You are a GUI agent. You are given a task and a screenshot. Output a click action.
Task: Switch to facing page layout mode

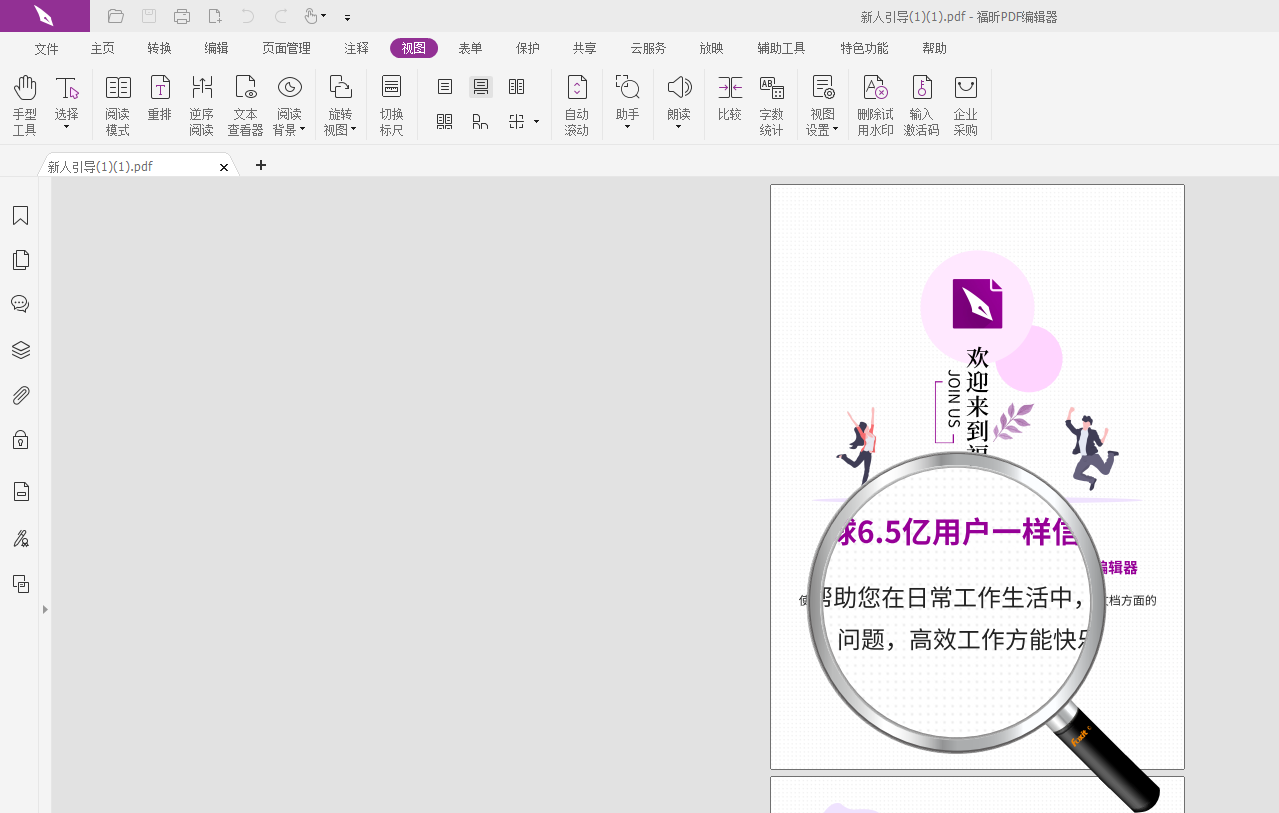point(516,86)
